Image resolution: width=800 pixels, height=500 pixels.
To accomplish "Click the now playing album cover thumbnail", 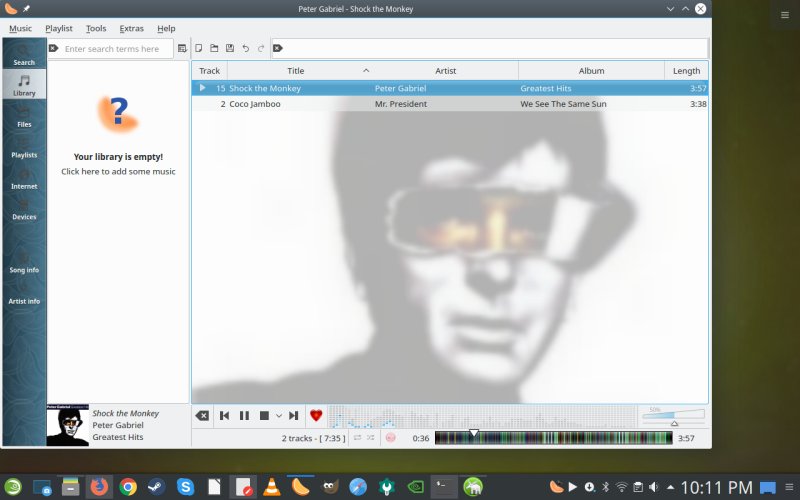I will [68, 425].
